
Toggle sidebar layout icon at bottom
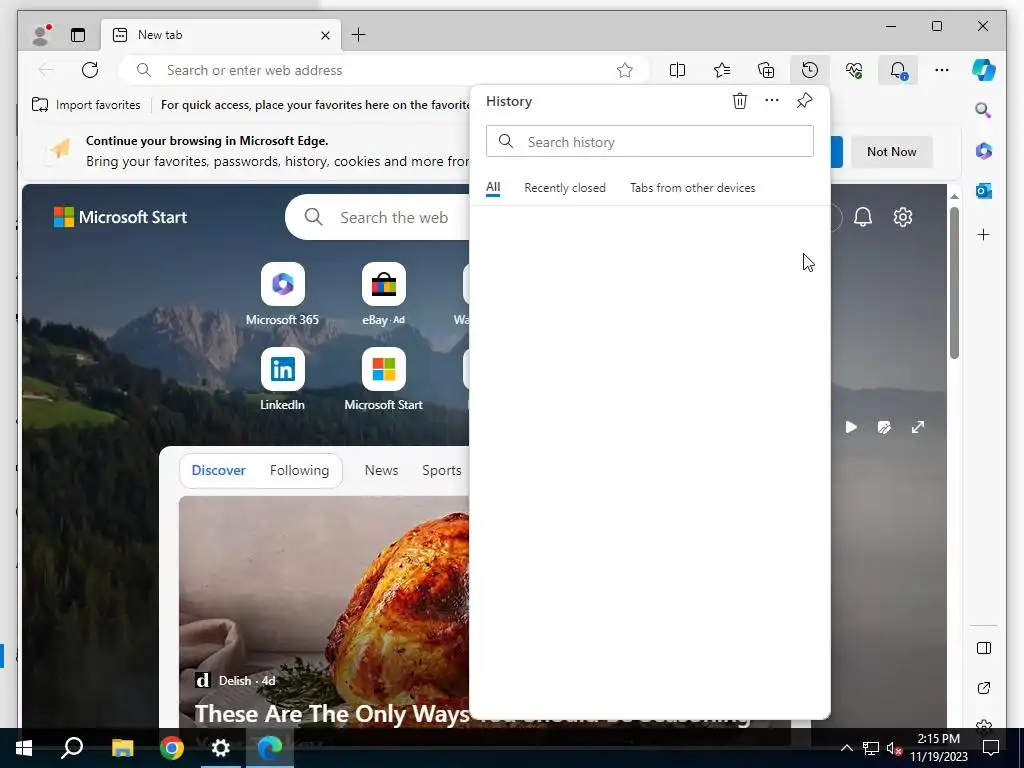click(984, 648)
